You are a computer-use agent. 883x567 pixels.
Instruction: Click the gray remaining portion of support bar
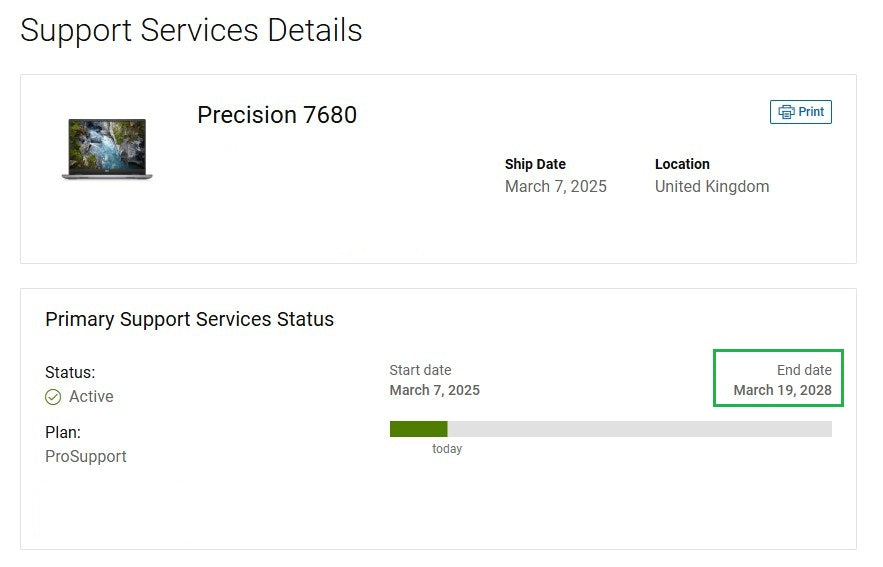tap(640, 429)
